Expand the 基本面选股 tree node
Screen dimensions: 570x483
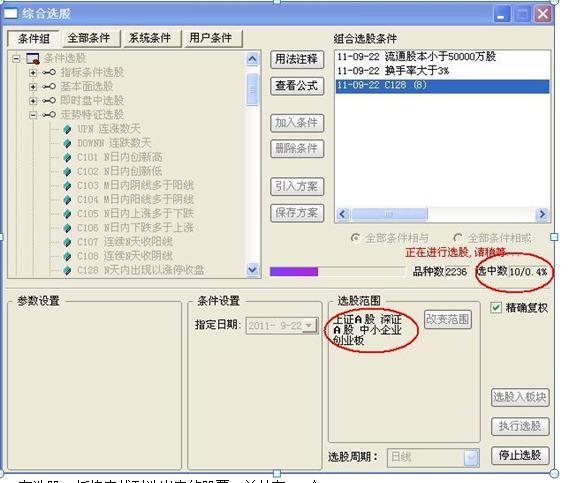(x=33, y=87)
